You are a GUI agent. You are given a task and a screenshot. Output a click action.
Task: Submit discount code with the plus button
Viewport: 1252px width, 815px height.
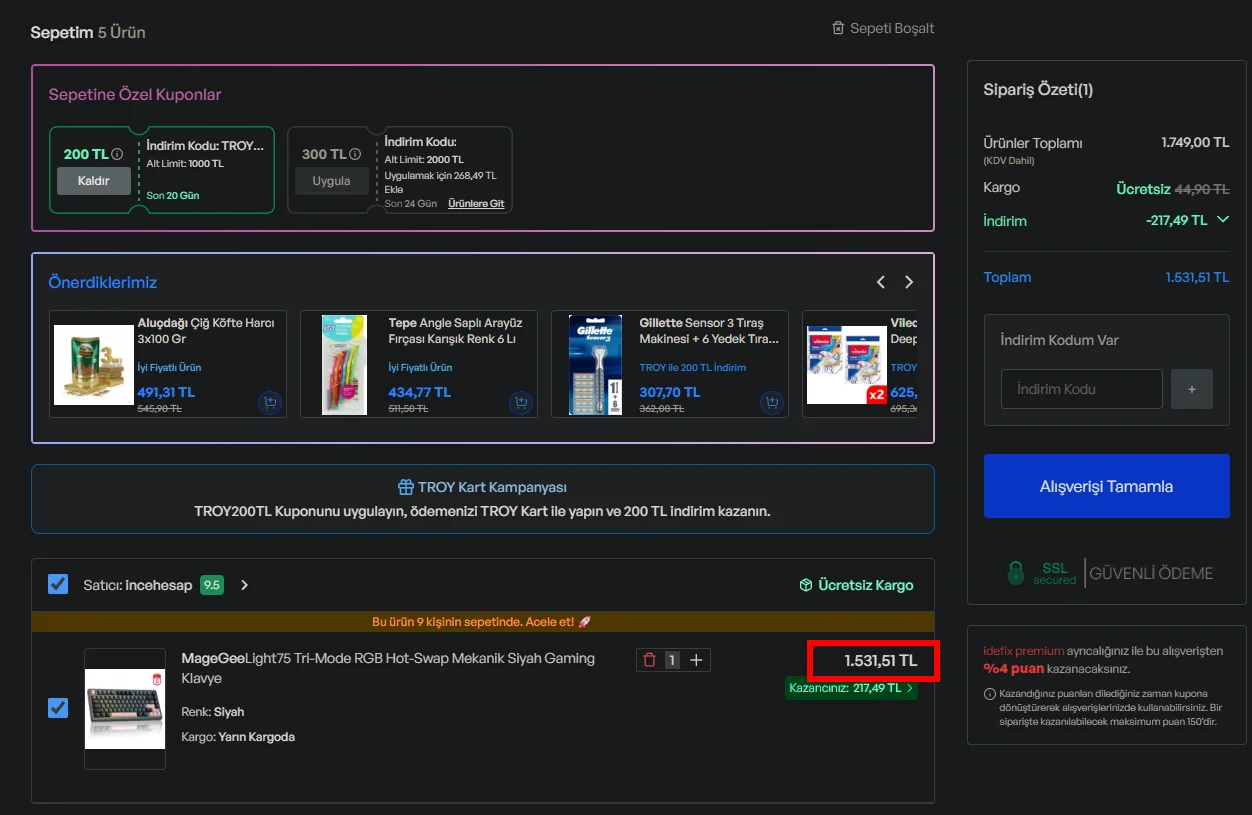(x=1192, y=389)
